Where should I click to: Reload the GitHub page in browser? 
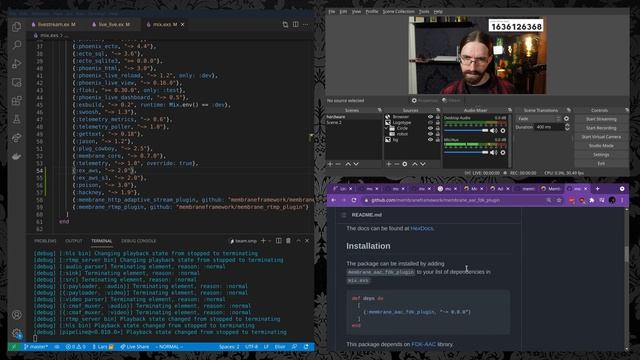tap(354, 200)
